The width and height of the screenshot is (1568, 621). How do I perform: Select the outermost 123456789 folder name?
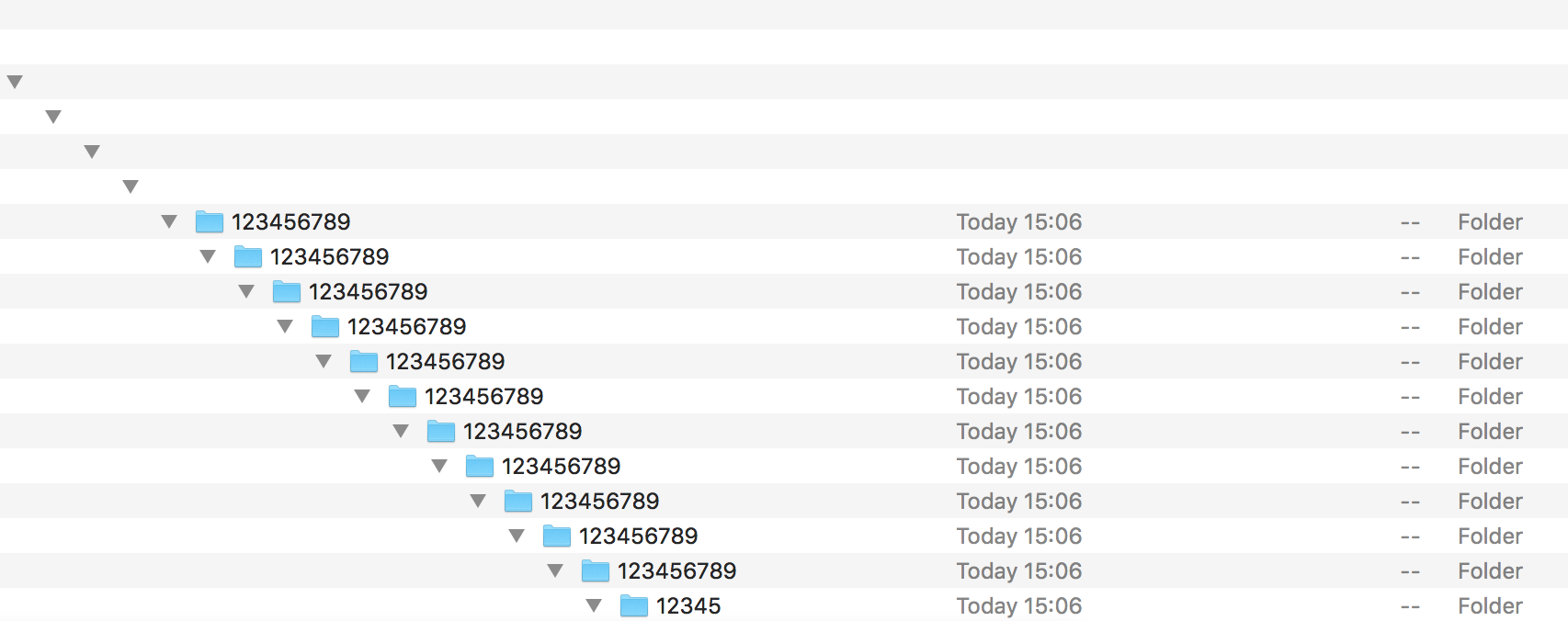pos(291,222)
